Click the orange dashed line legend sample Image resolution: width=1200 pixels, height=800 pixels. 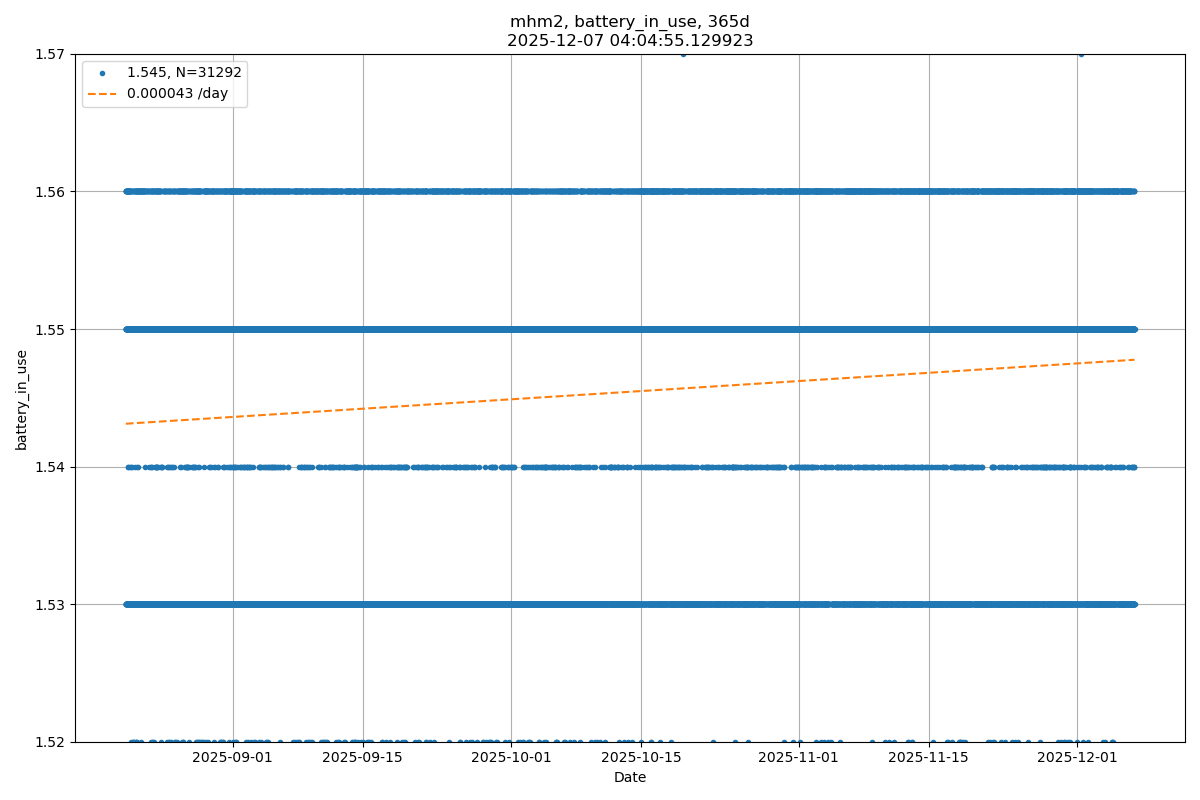coord(102,94)
